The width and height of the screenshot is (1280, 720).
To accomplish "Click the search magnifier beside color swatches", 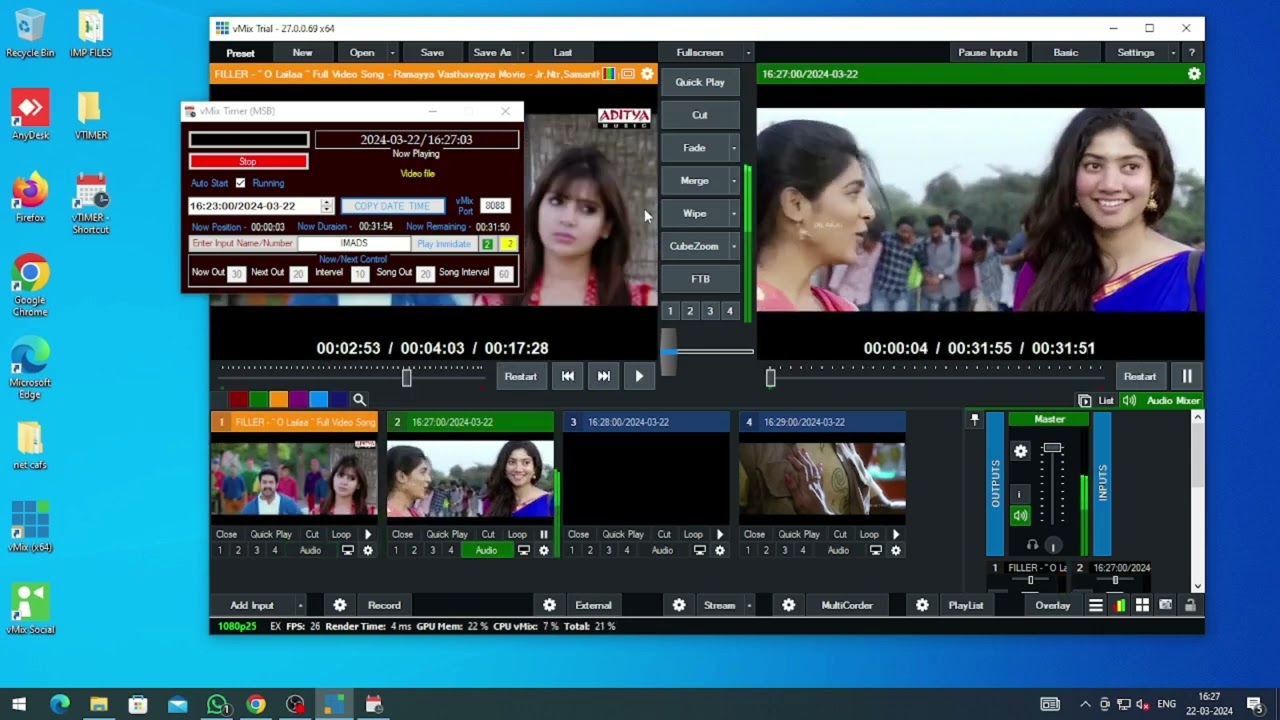I will tap(359, 400).
